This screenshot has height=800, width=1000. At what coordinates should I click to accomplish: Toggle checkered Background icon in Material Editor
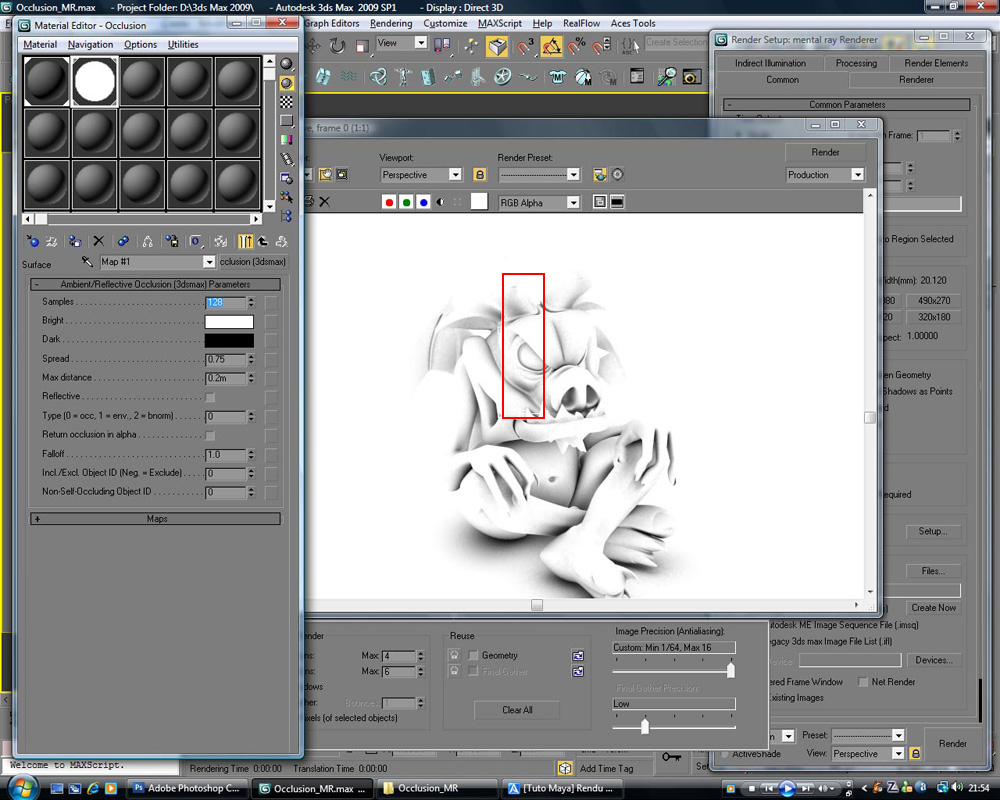(287, 101)
